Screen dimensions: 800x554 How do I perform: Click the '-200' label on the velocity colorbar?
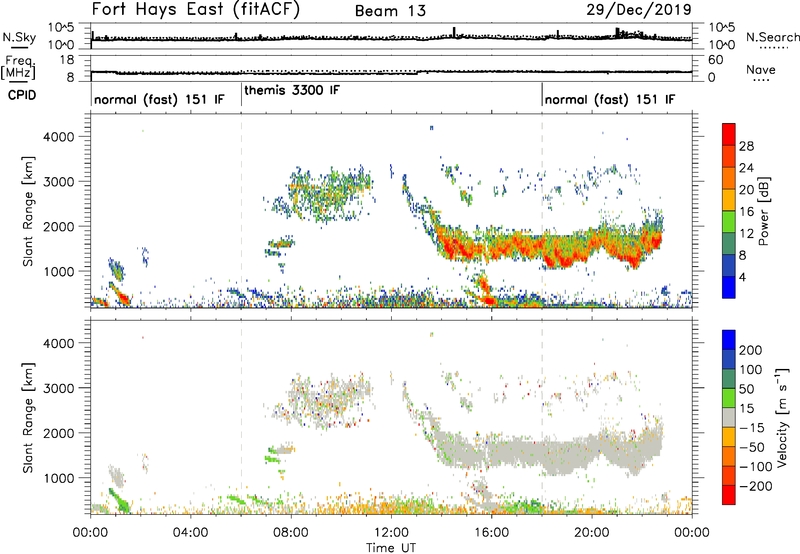[x=756, y=486]
